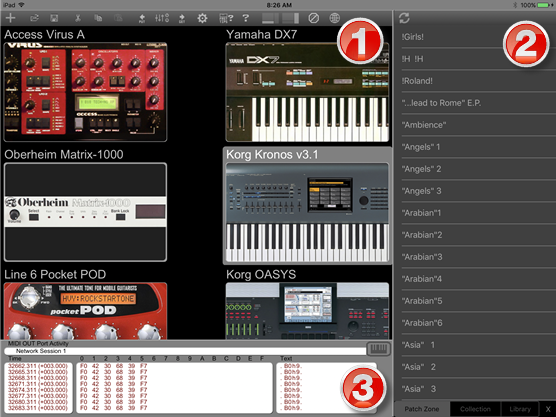The width and height of the screenshot is (556, 417).
Task: Click the MIDI OUT Port Activity label
Action: pos(38,343)
